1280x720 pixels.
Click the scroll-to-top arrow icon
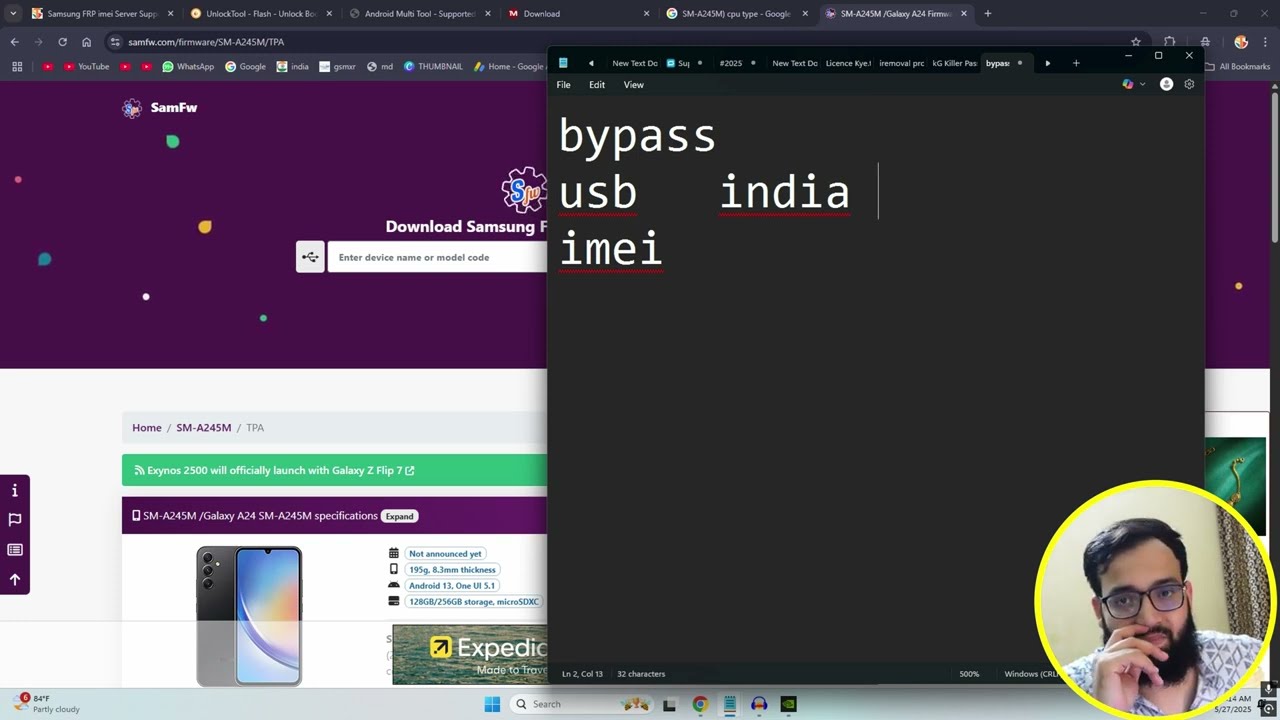tap(15, 579)
